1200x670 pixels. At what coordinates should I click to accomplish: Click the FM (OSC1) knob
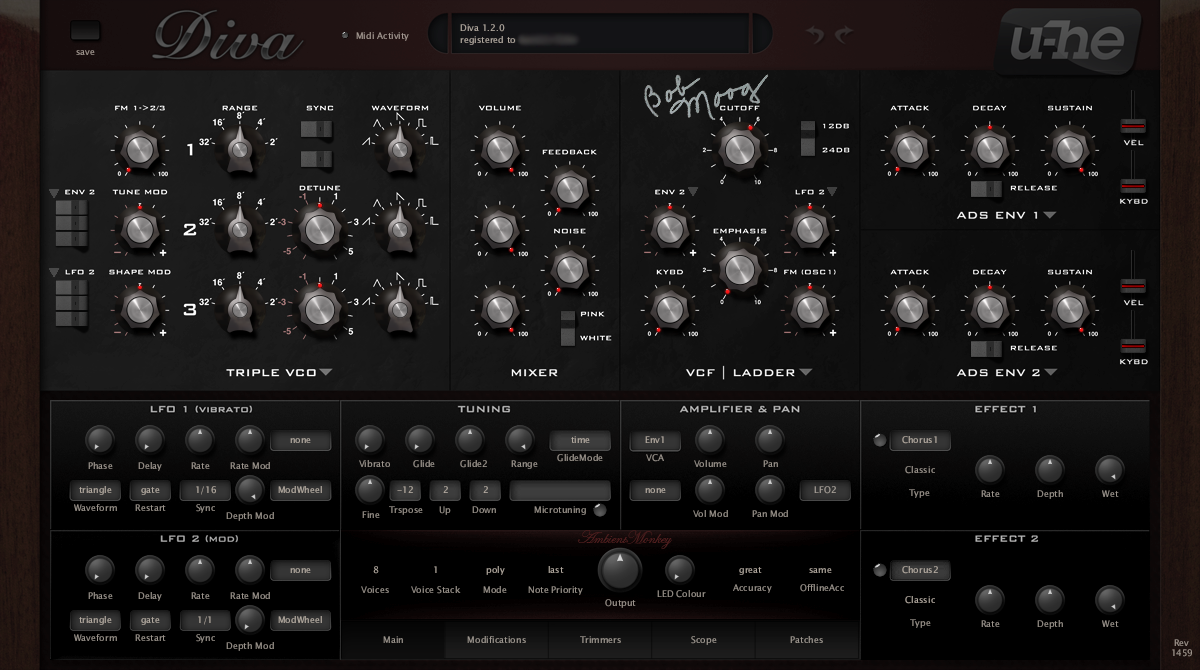tap(808, 309)
